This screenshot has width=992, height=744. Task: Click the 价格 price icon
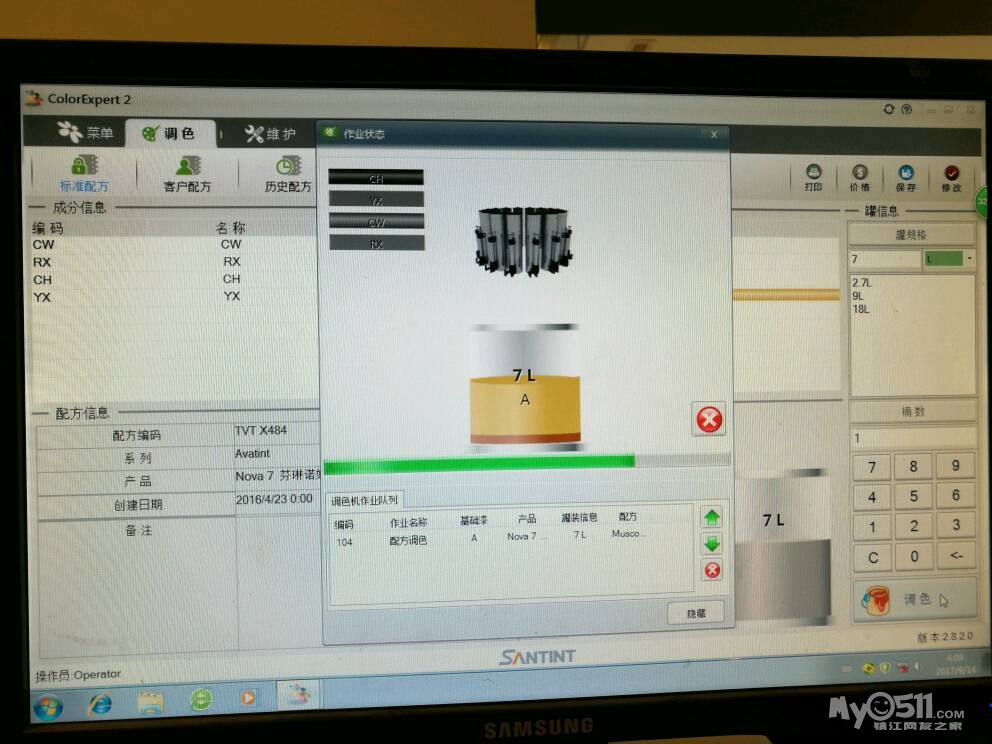tap(859, 177)
